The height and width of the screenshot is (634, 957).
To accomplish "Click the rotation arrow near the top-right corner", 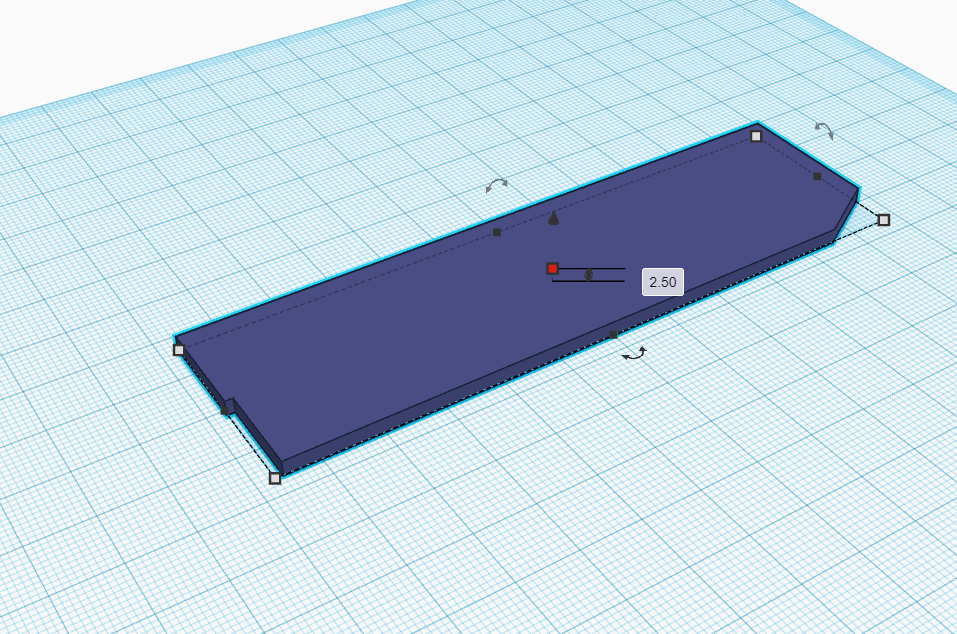I will (823, 130).
